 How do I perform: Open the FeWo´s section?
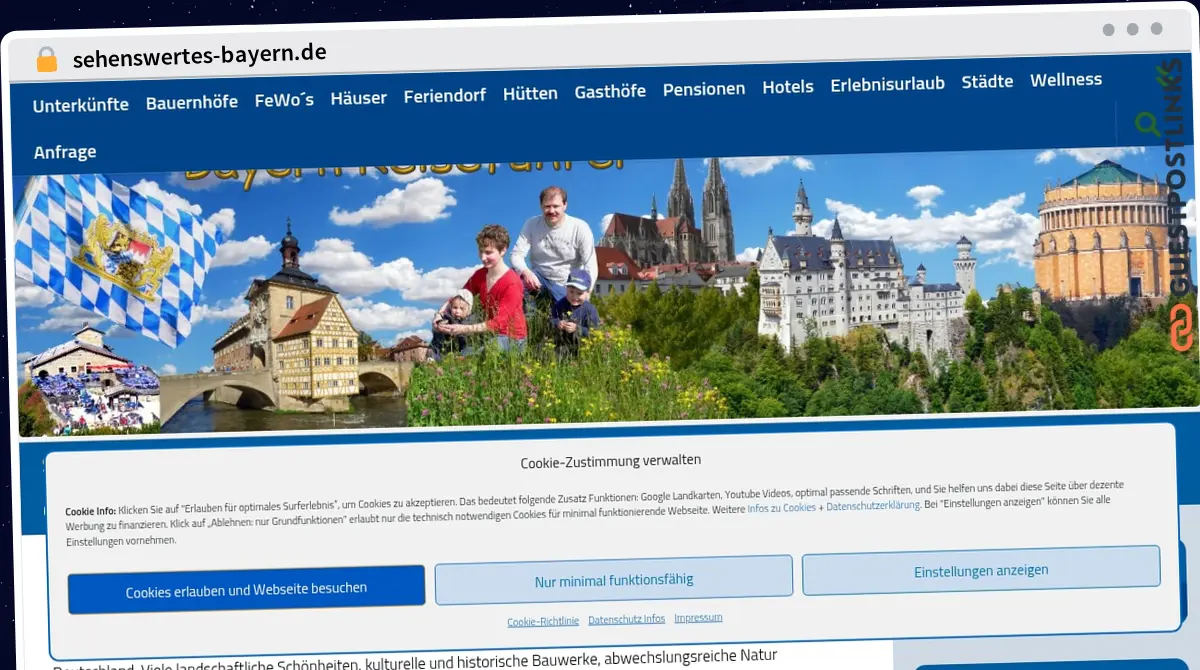(x=283, y=100)
